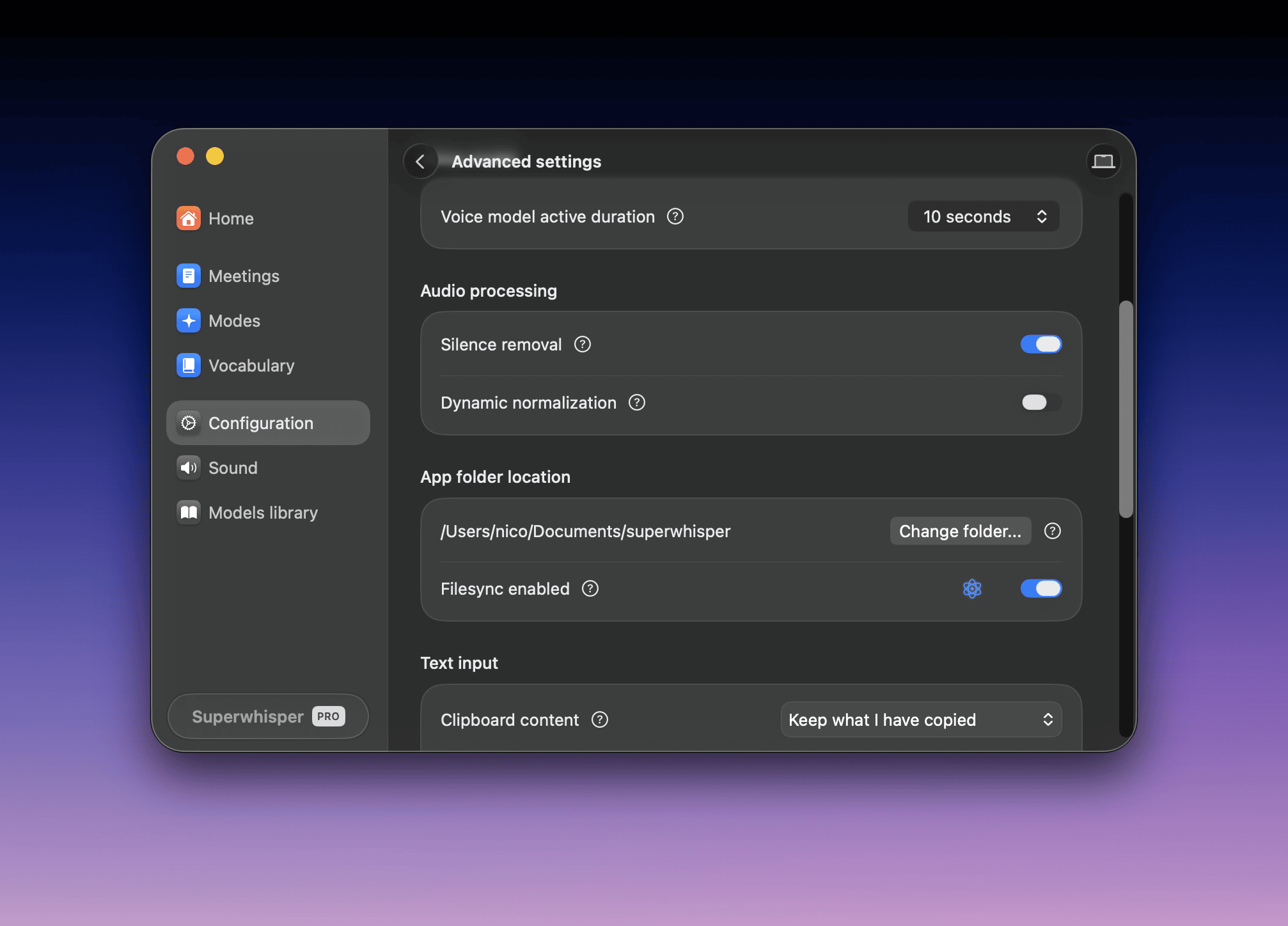Turn off the Filesync enabled switch

(1041, 588)
